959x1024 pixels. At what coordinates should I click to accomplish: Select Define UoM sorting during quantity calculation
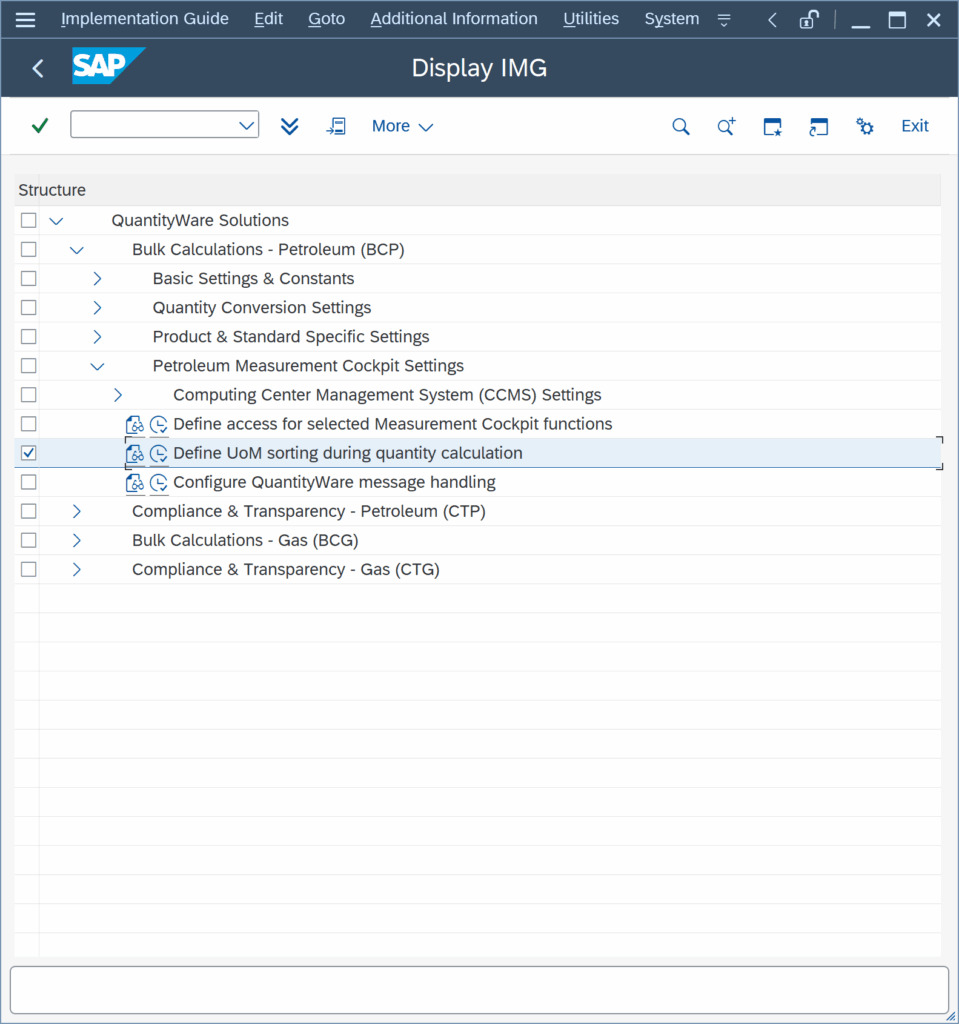[348, 453]
